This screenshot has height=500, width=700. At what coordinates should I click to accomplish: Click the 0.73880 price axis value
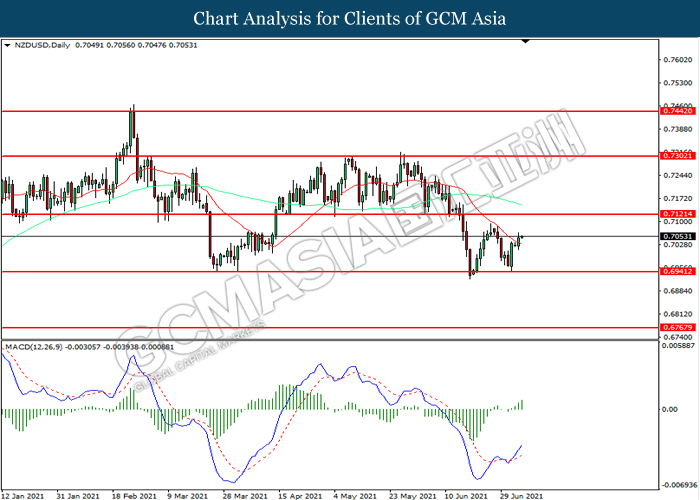pos(678,129)
